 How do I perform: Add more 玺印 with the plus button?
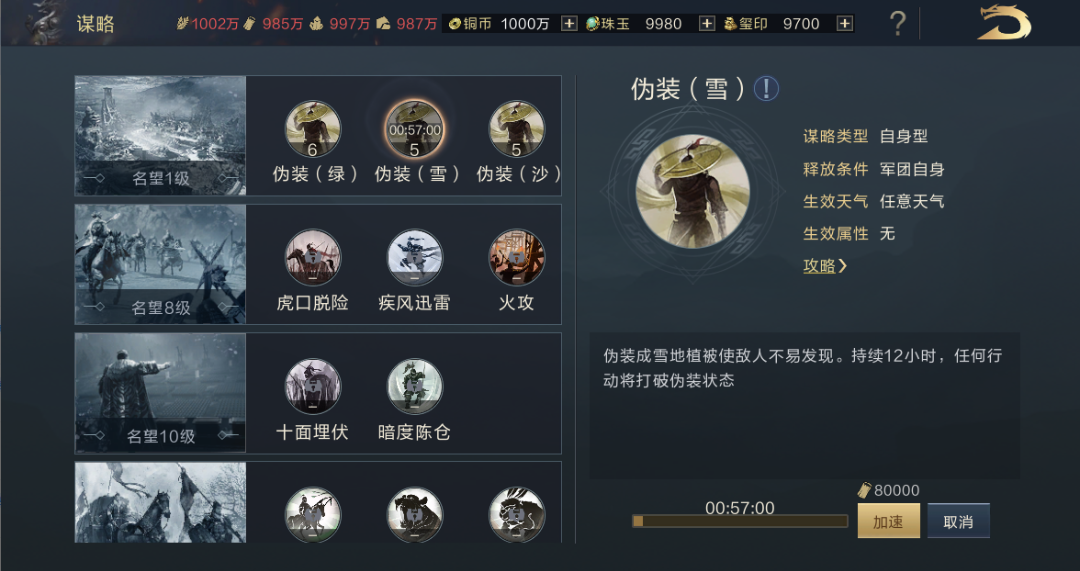pos(844,24)
